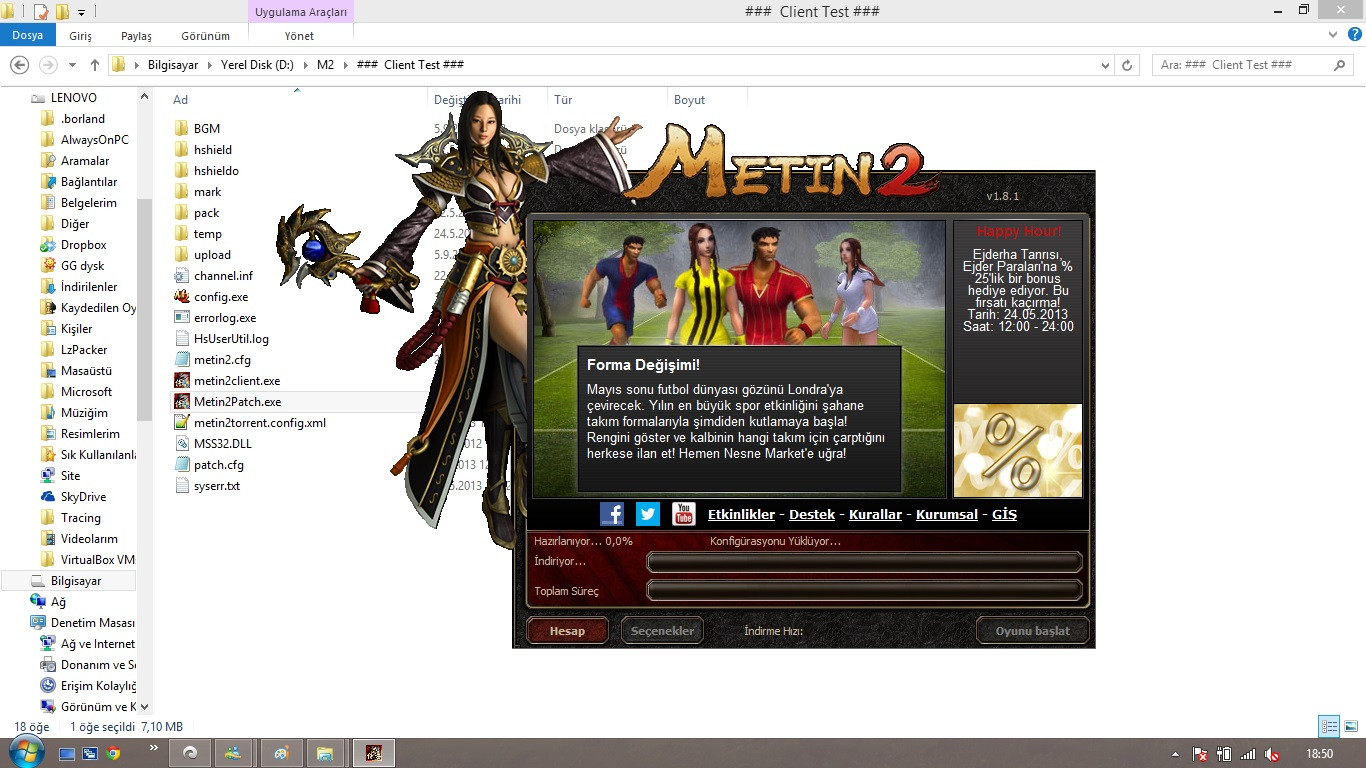Select the config.exe file icon
The height and width of the screenshot is (768, 1366).
182,296
